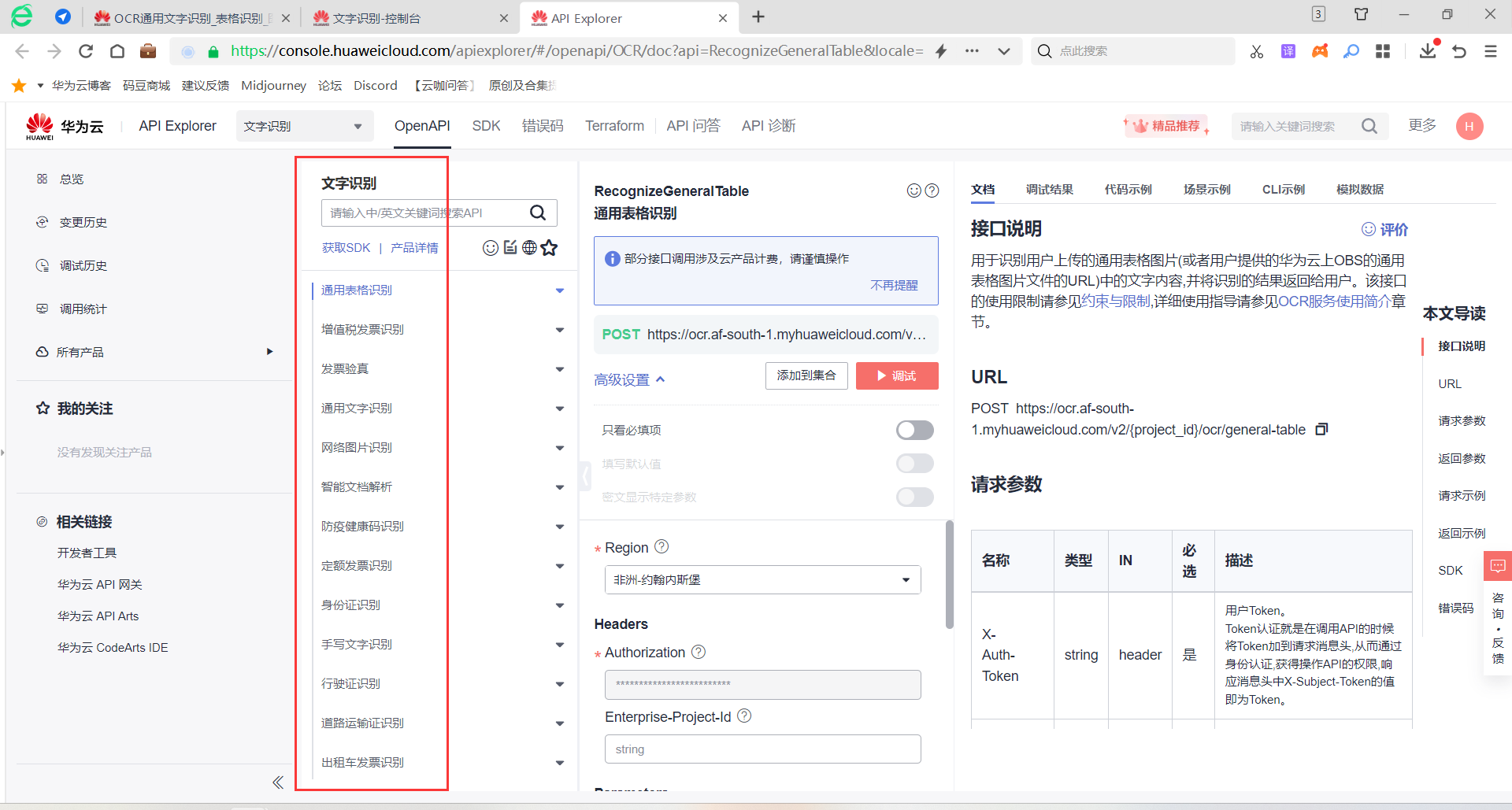Switch to the 错误码 top tab

click(x=543, y=126)
